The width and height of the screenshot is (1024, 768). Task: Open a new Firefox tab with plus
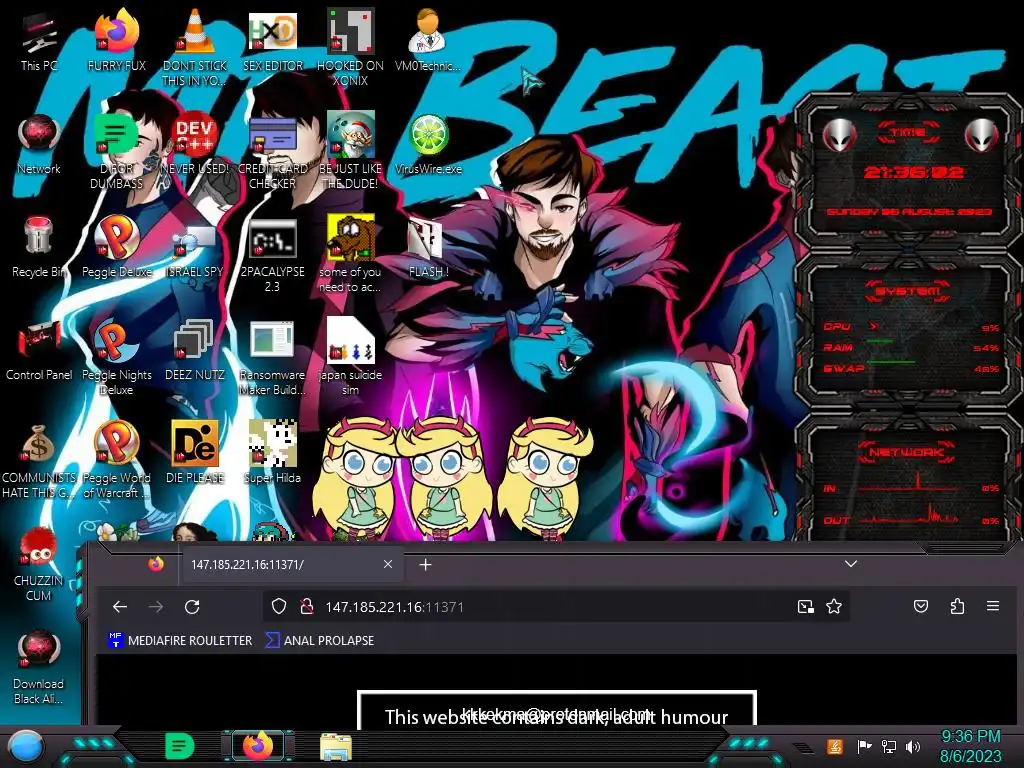click(x=425, y=564)
